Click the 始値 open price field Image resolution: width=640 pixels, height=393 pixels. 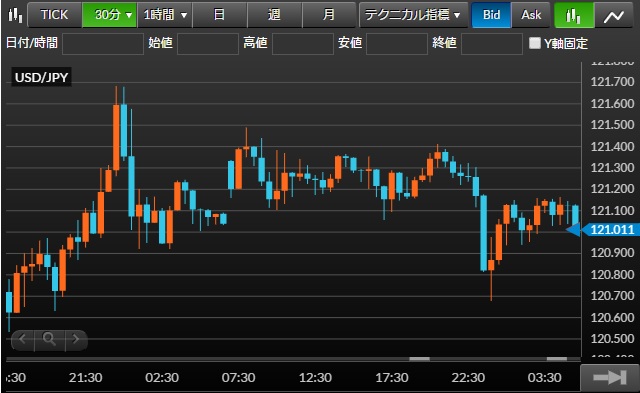[208, 44]
